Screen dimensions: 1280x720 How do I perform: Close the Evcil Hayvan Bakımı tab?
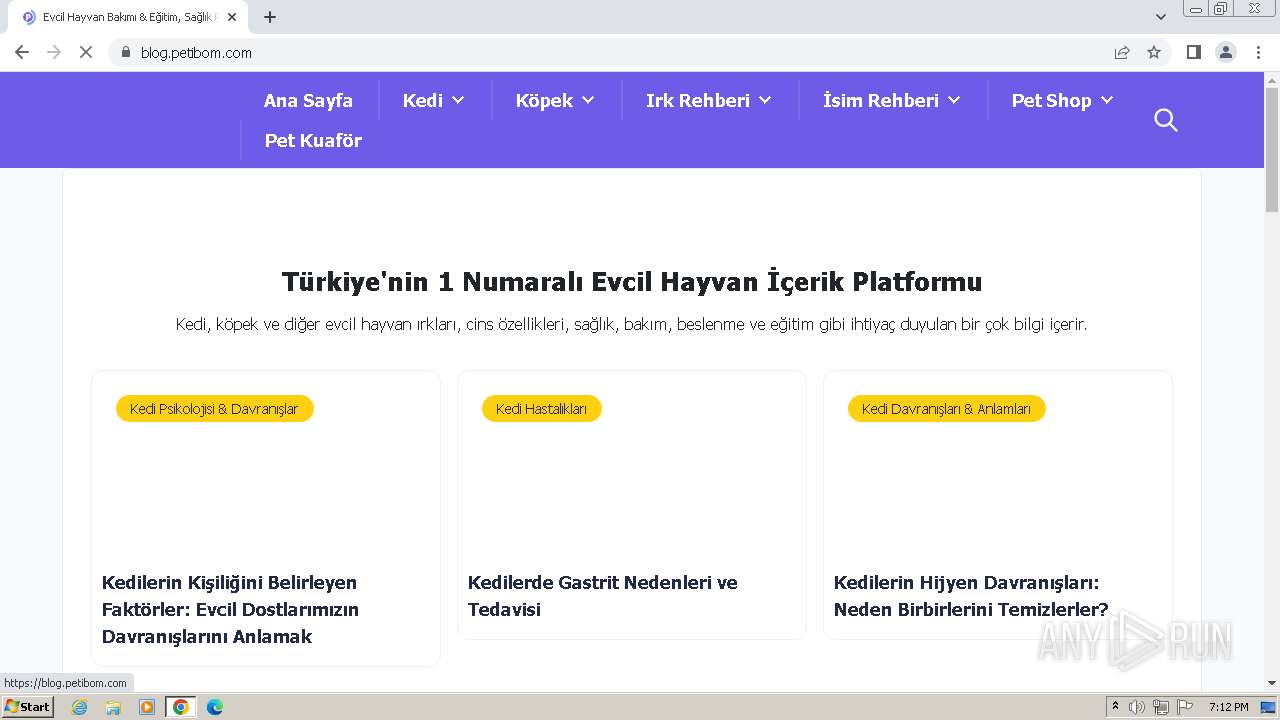[x=232, y=17]
